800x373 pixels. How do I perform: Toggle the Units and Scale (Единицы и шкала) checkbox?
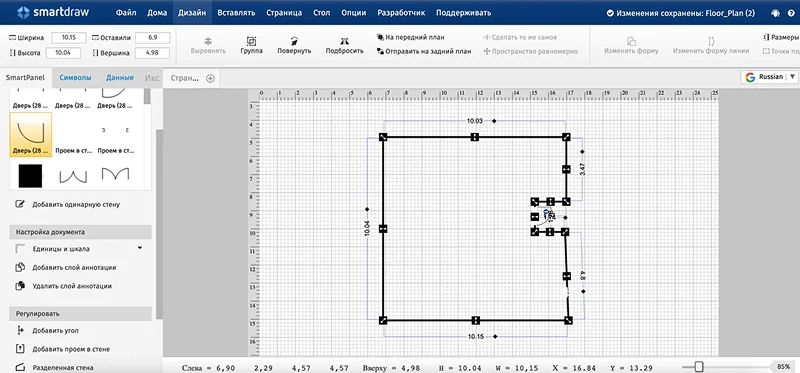pos(20,249)
